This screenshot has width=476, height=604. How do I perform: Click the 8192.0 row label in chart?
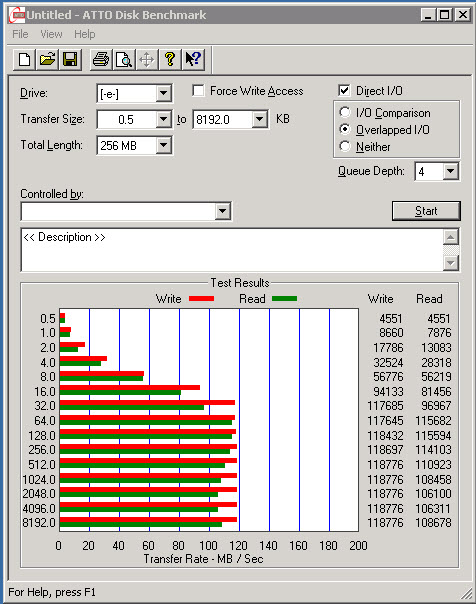39,523
